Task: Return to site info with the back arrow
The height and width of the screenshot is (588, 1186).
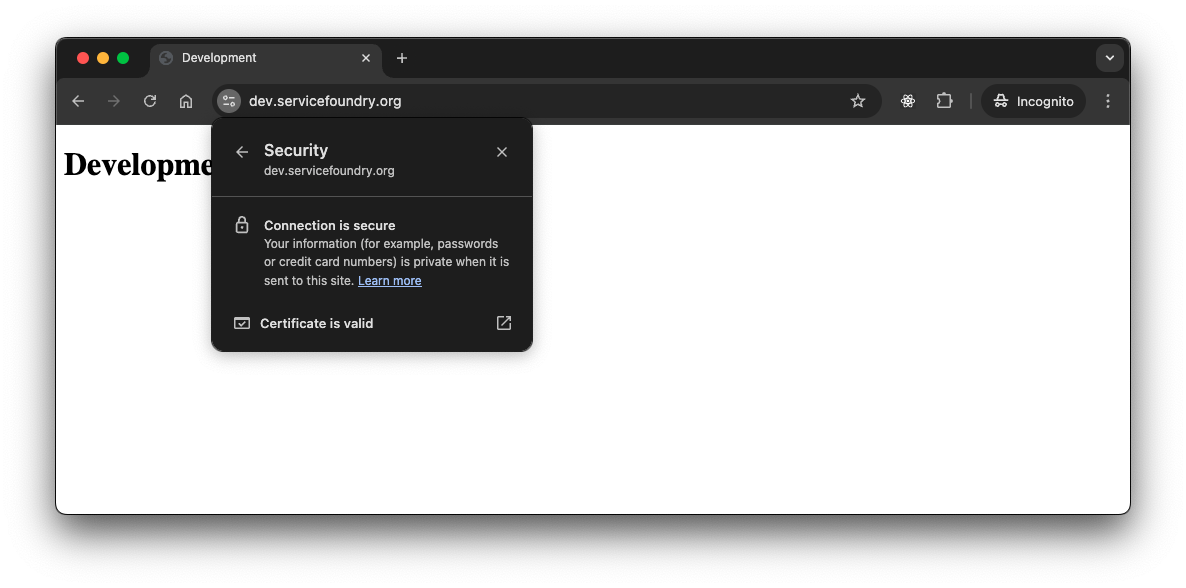Action: tap(241, 151)
